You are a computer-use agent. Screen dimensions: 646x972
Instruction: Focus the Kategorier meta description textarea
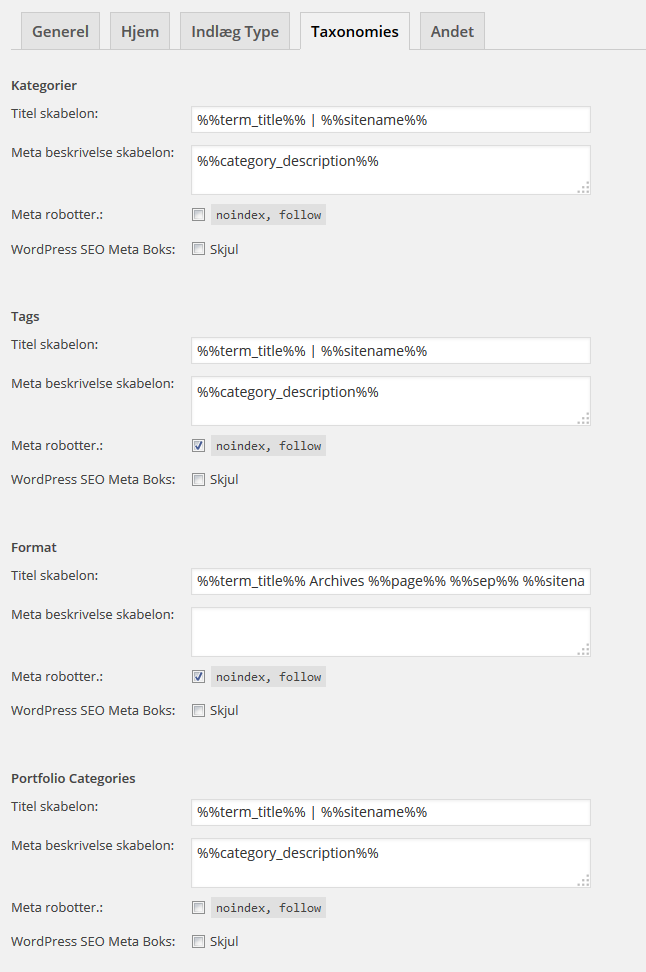[x=390, y=170]
